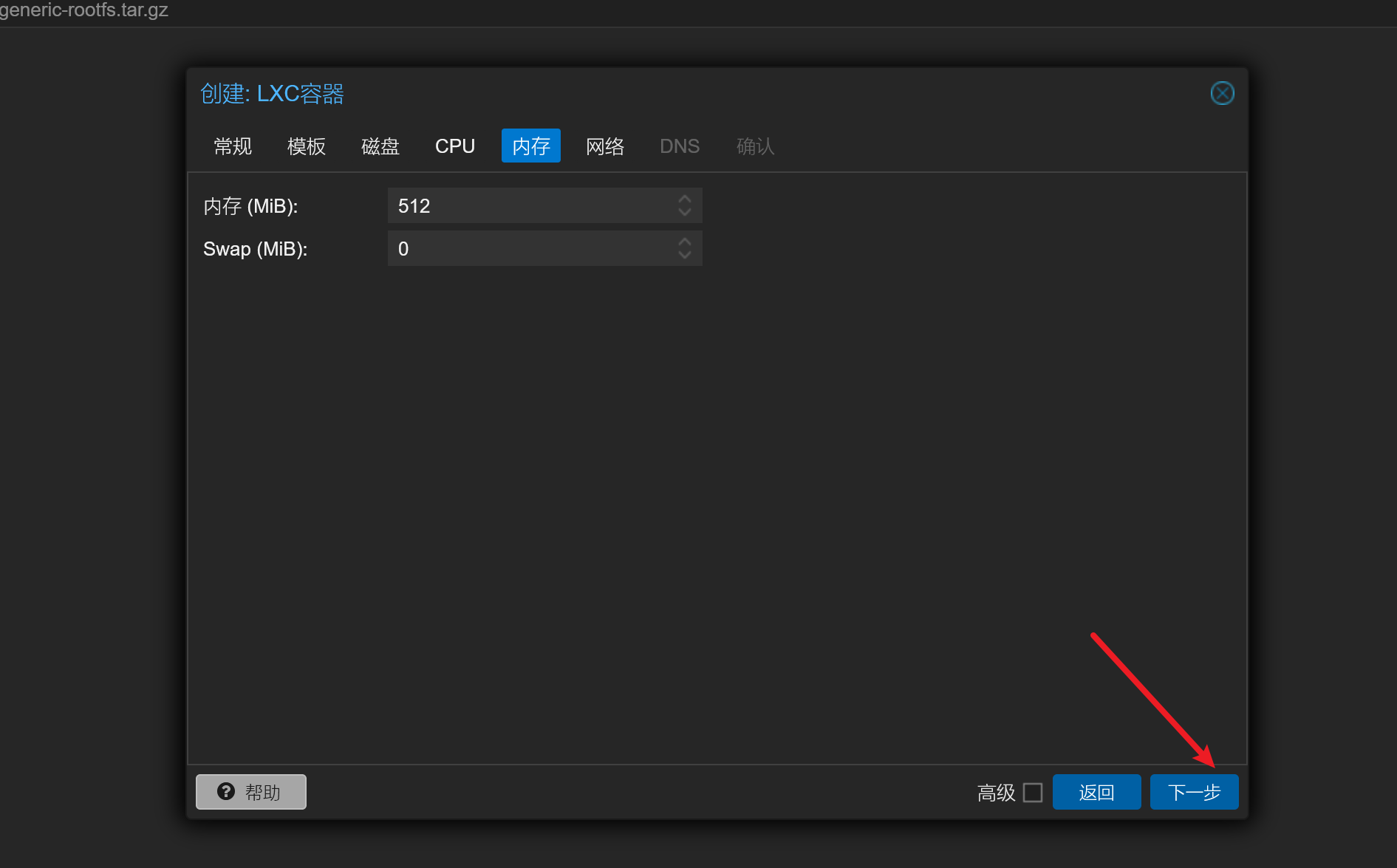Open the 磁盘 tab

click(380, 146)
